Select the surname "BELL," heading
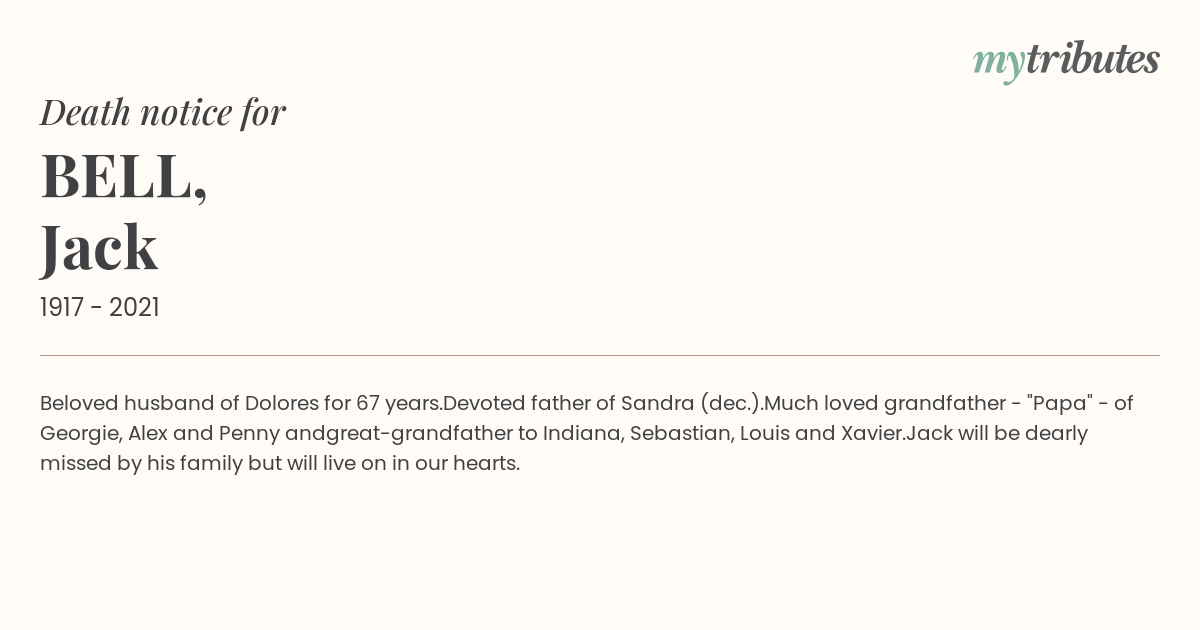 point(124,177)
